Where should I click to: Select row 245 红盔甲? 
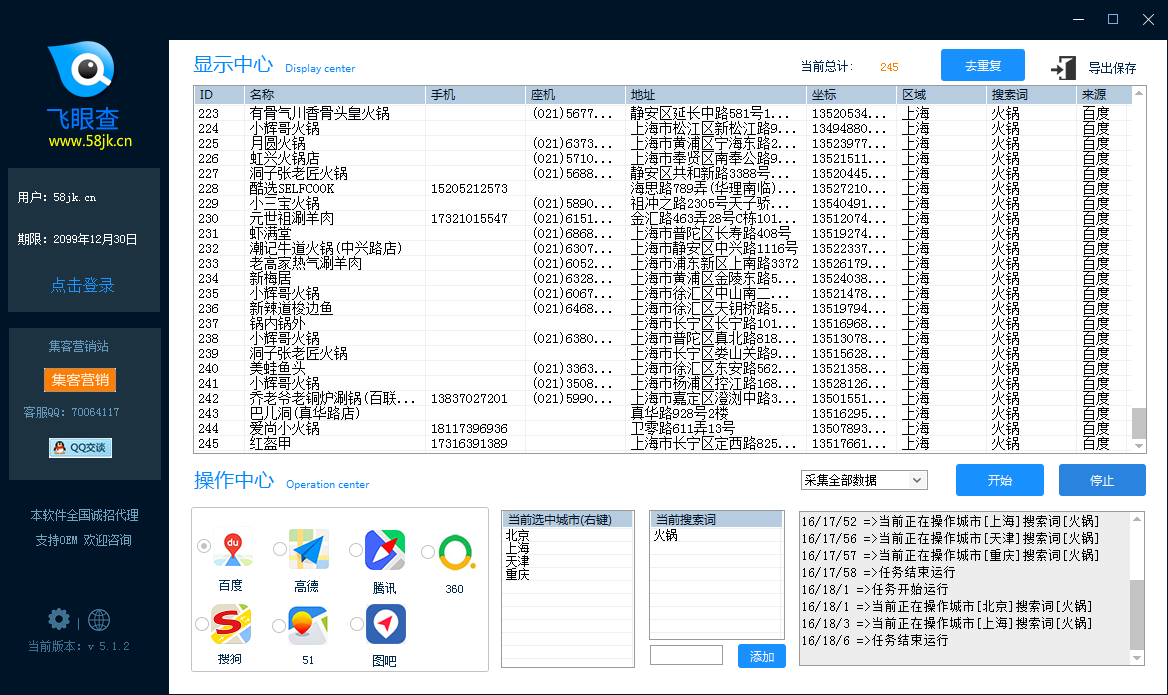coord(663,443)
